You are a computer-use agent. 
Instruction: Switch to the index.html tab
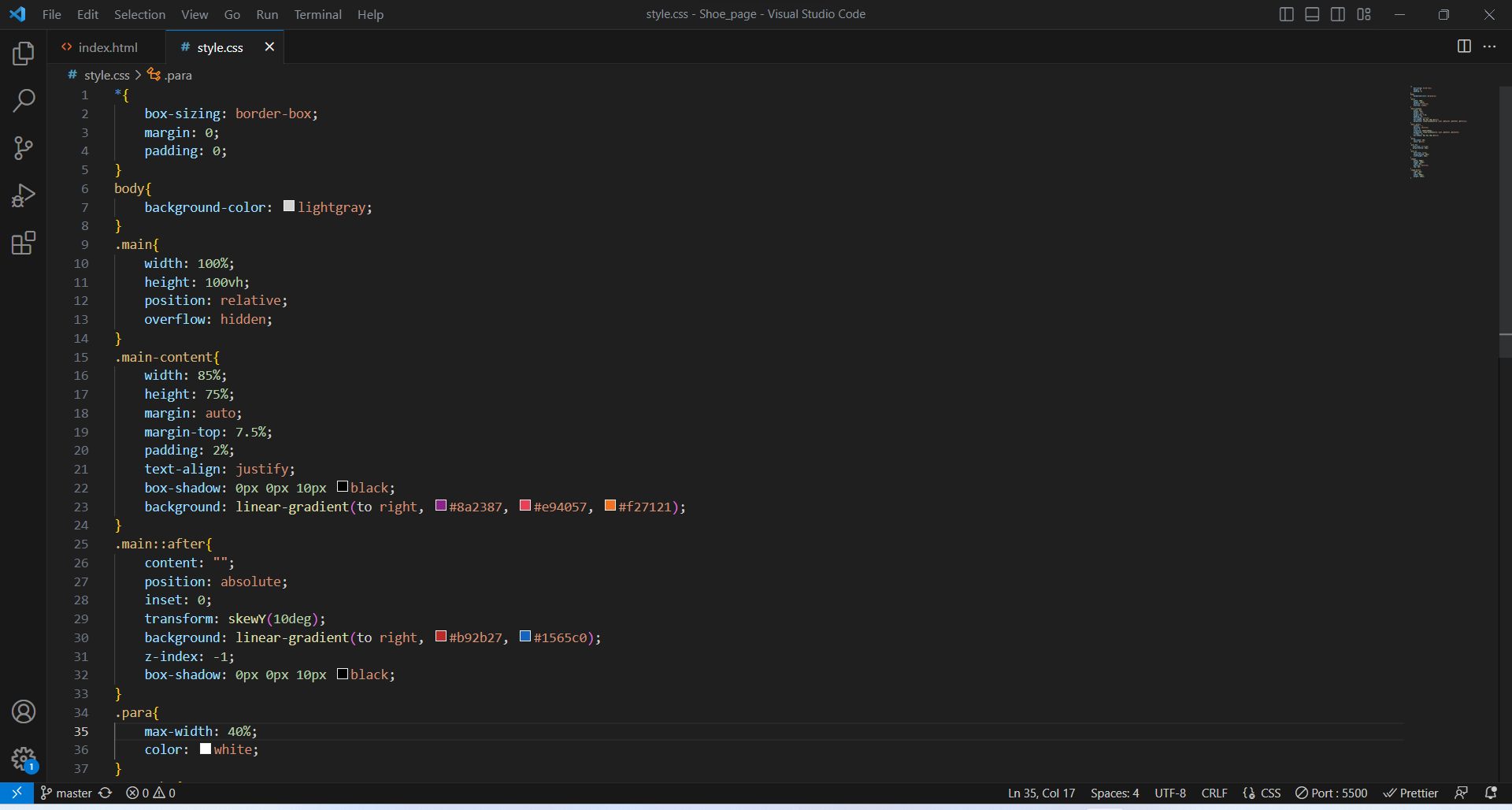pos(108,46)
